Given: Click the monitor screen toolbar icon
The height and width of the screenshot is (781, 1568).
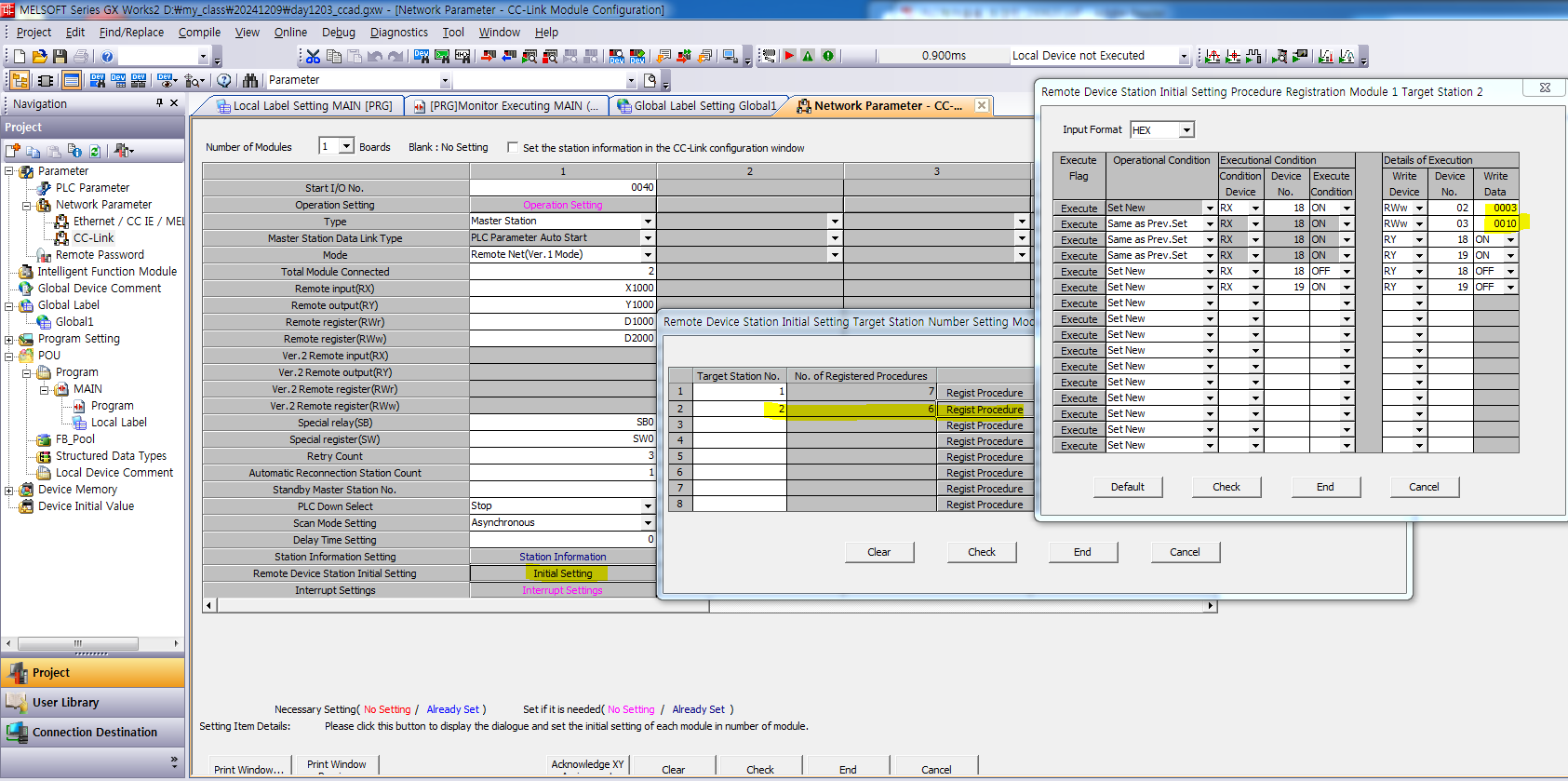Looking at the screenshot, I should pyautogui.click(x=730, y=56).
